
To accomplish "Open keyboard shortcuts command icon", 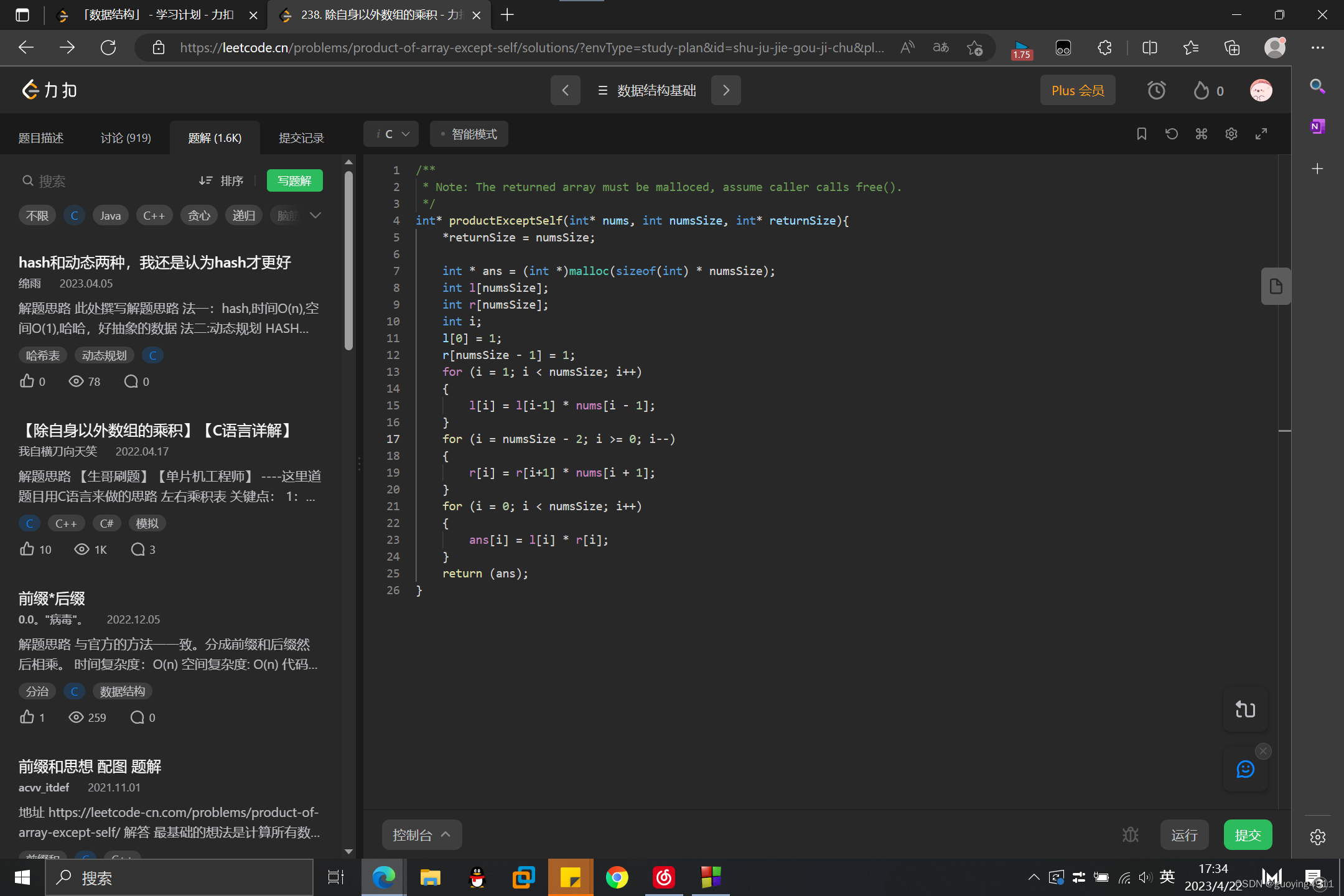I will [x=1201, y=134].
